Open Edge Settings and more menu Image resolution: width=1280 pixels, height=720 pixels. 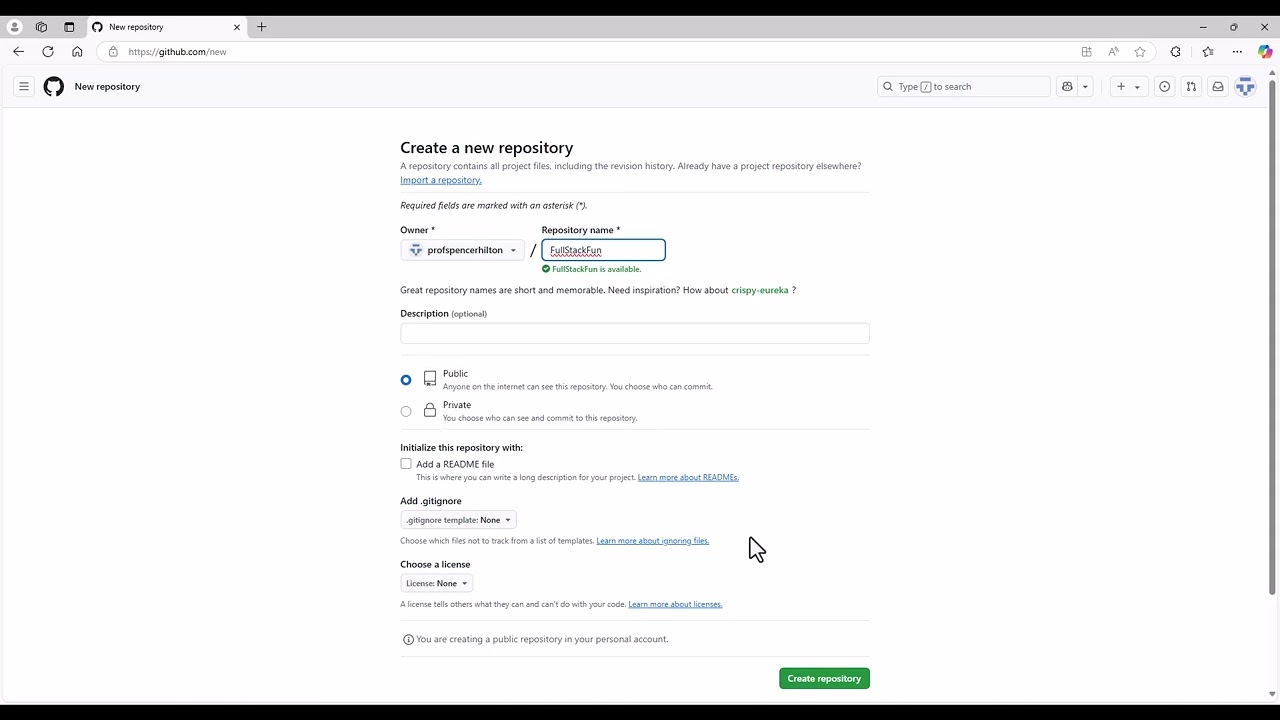tap(1237, 52)
